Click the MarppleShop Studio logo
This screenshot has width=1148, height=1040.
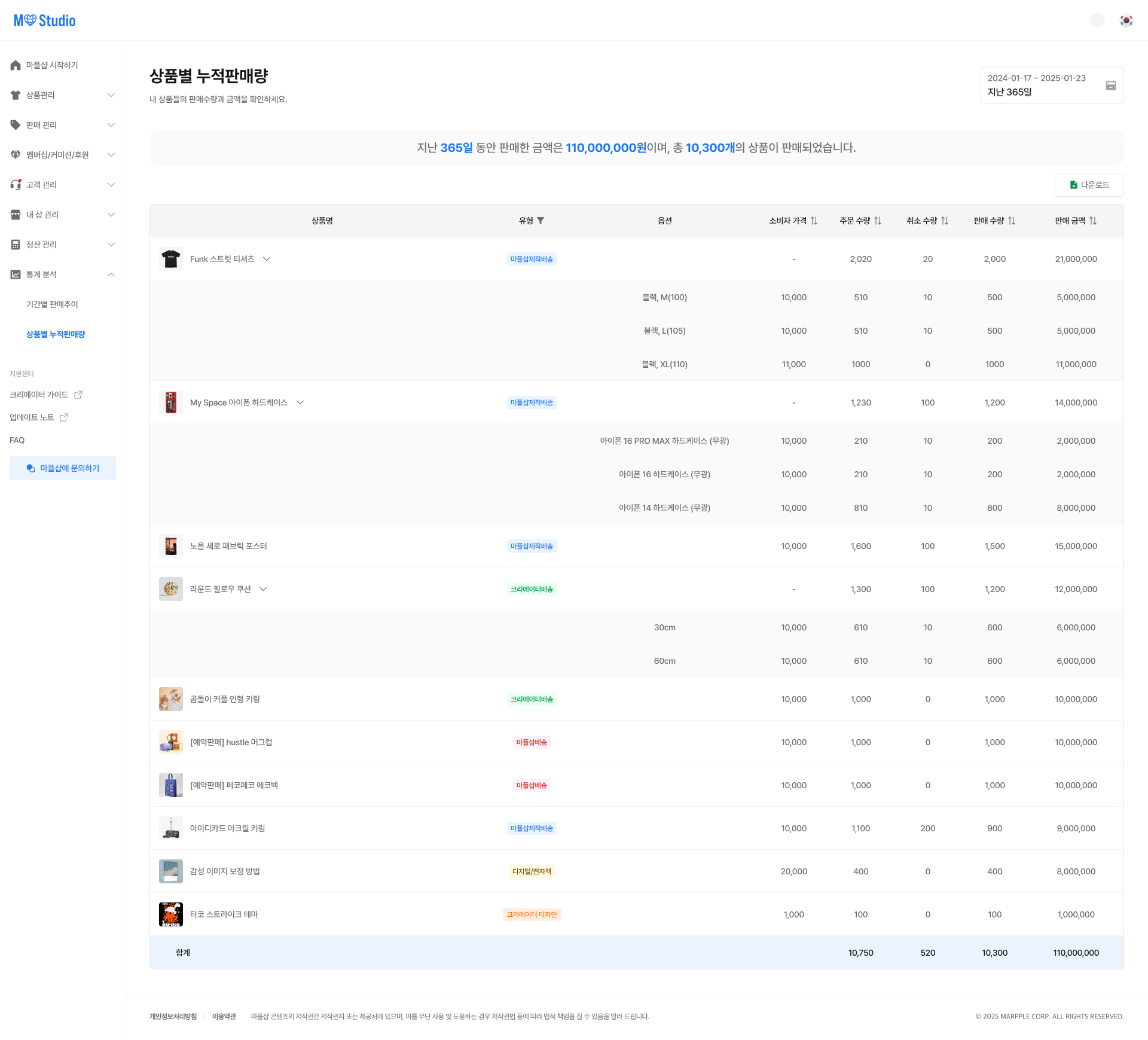(x=45, y=20)
